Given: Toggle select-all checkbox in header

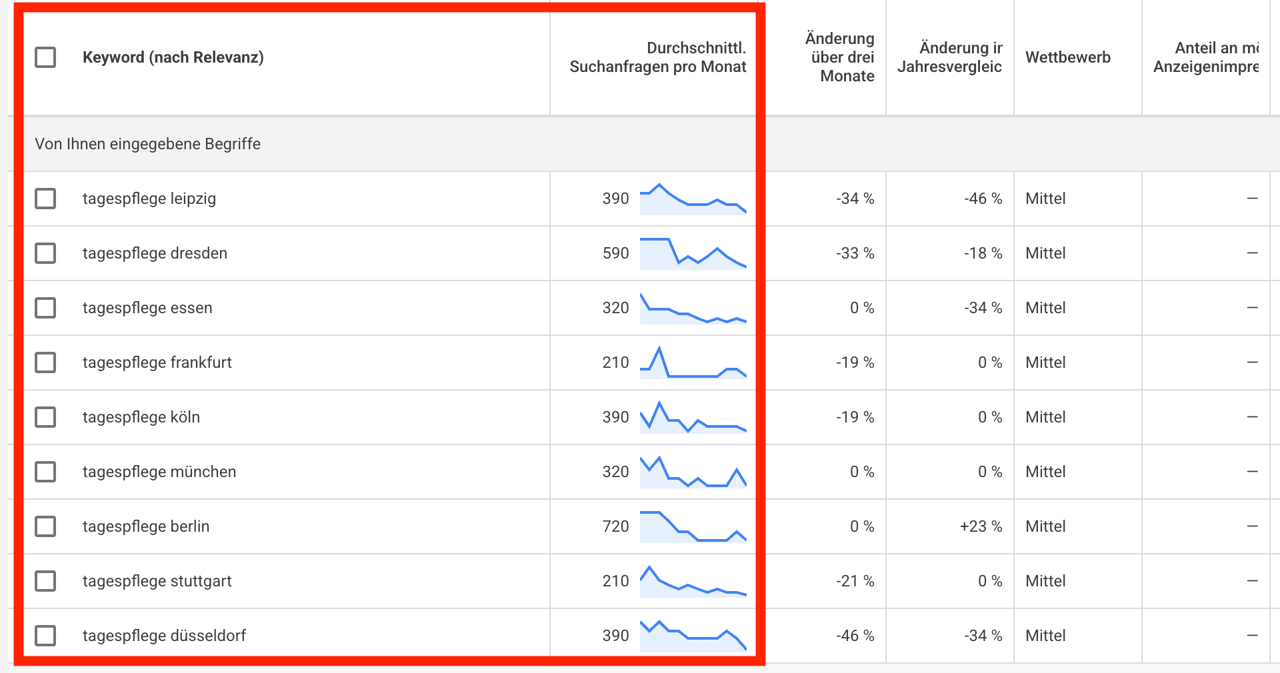Looking at the screenshot, I should [45, 57].
